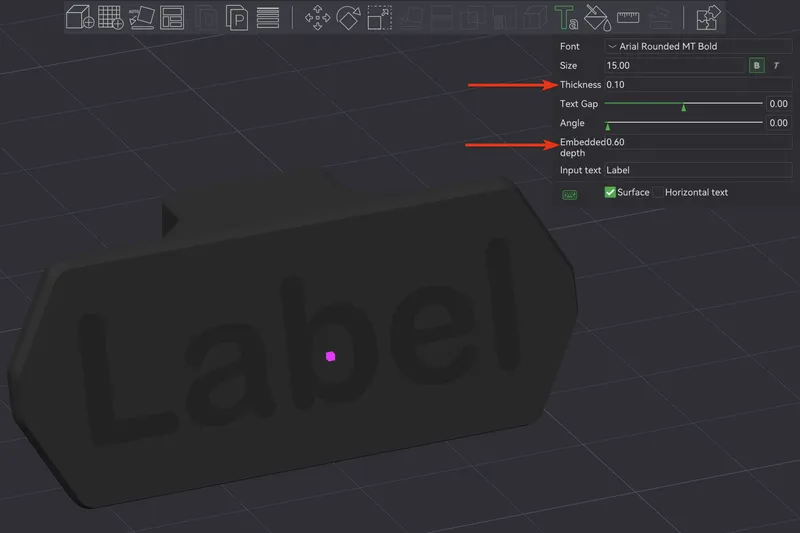Enable the Horizontal text checkbox
The width and height of the screenshot is (800, 533).
[658, 192]
